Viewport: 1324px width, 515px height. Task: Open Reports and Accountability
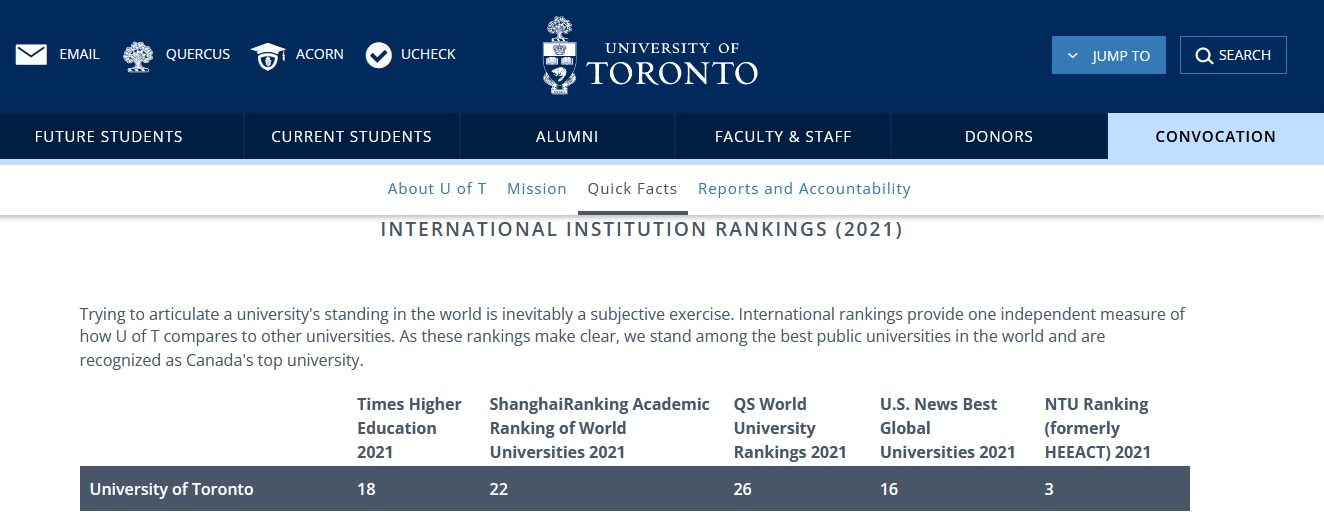[x=804, y=189]
